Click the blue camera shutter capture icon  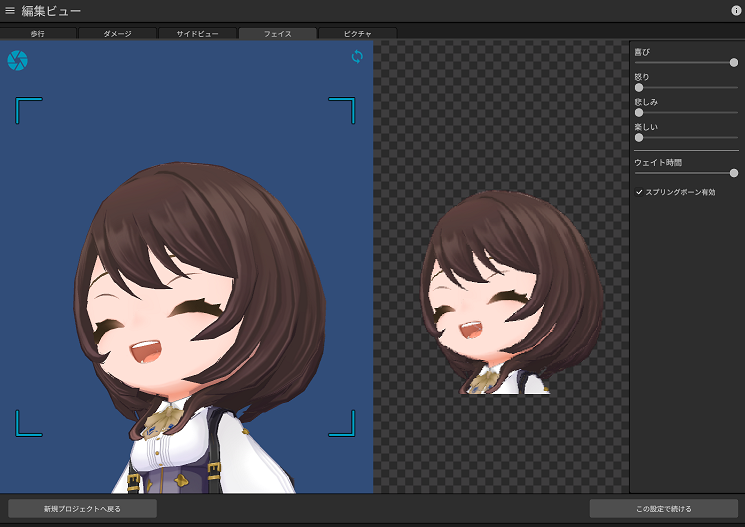point(17,61)
